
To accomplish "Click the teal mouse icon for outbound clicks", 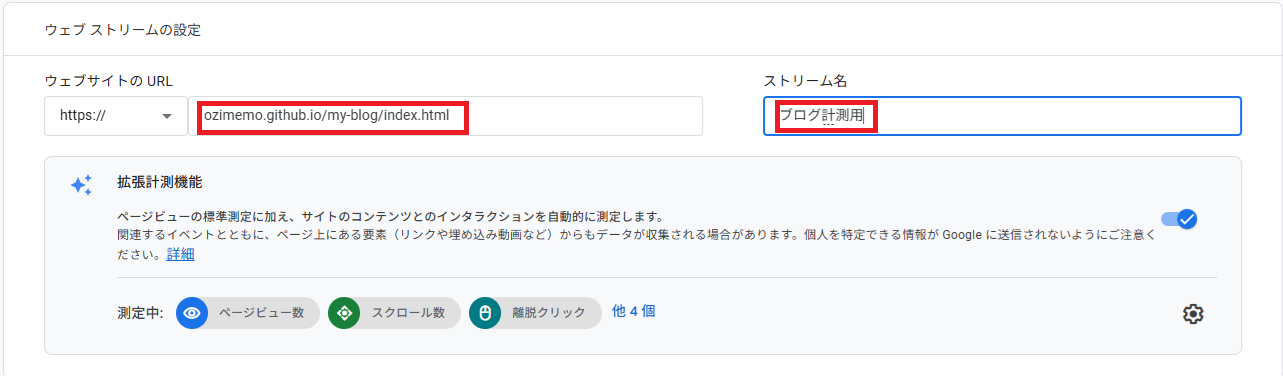I will tap(485, 313).
